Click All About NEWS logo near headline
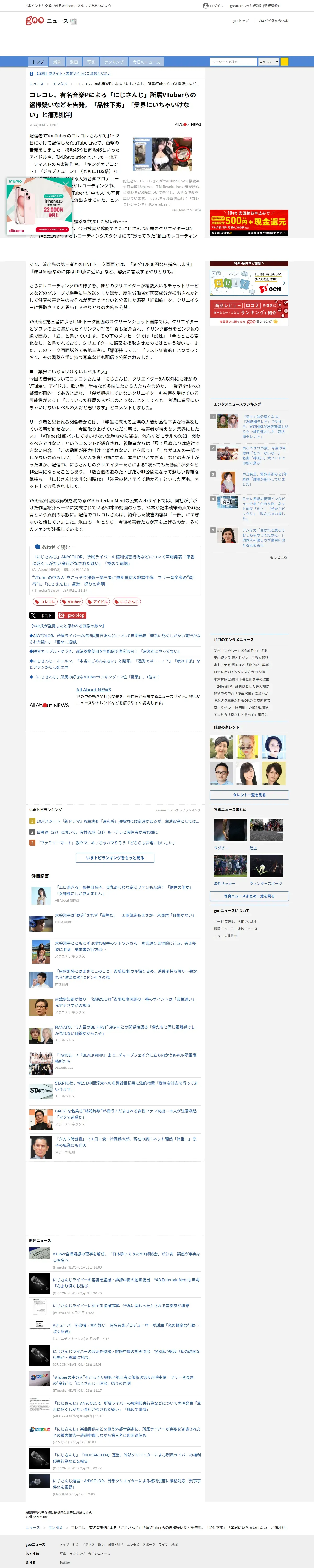 (188, 124)
